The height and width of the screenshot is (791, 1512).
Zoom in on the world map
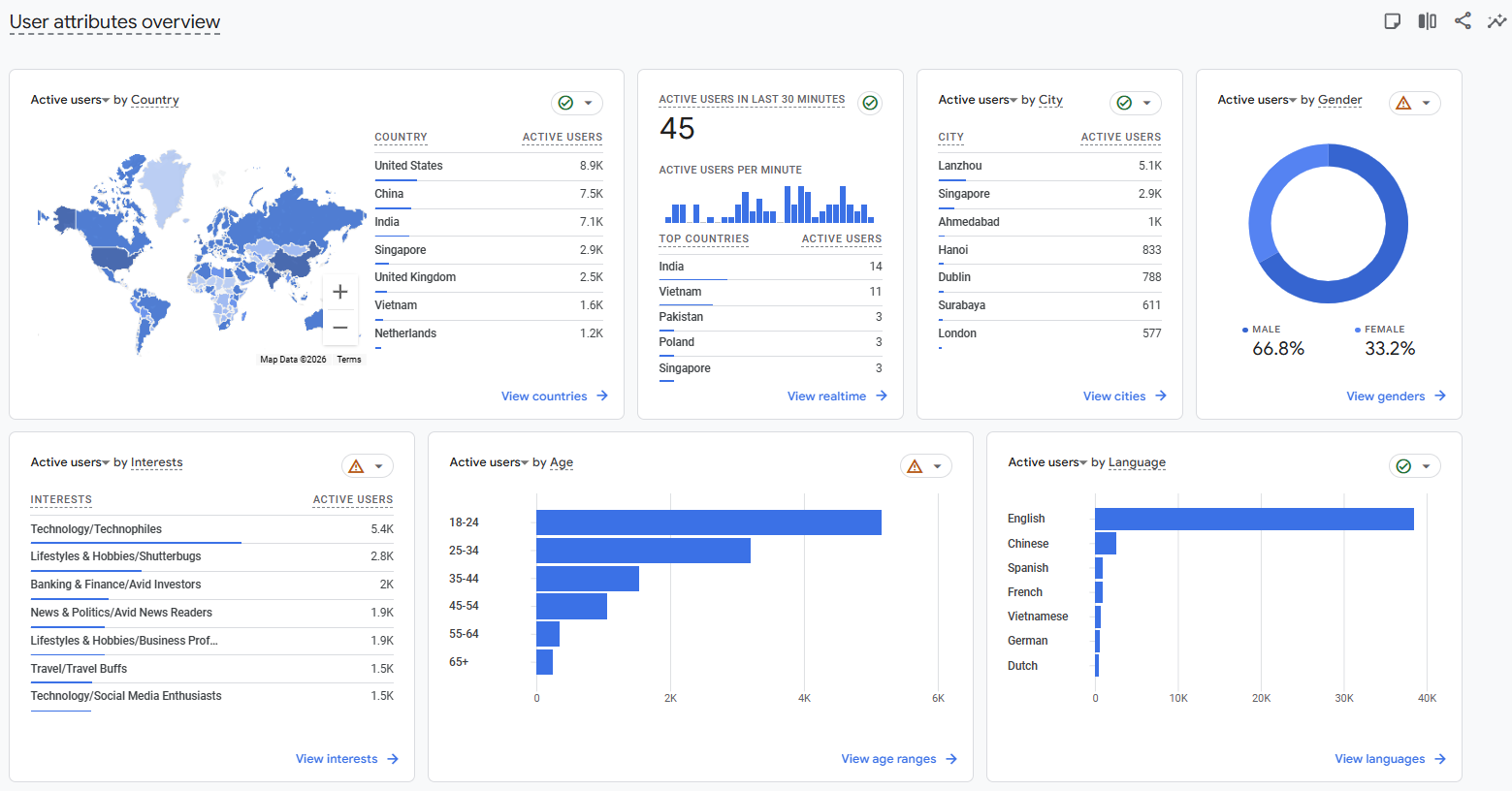click(339, 292)
